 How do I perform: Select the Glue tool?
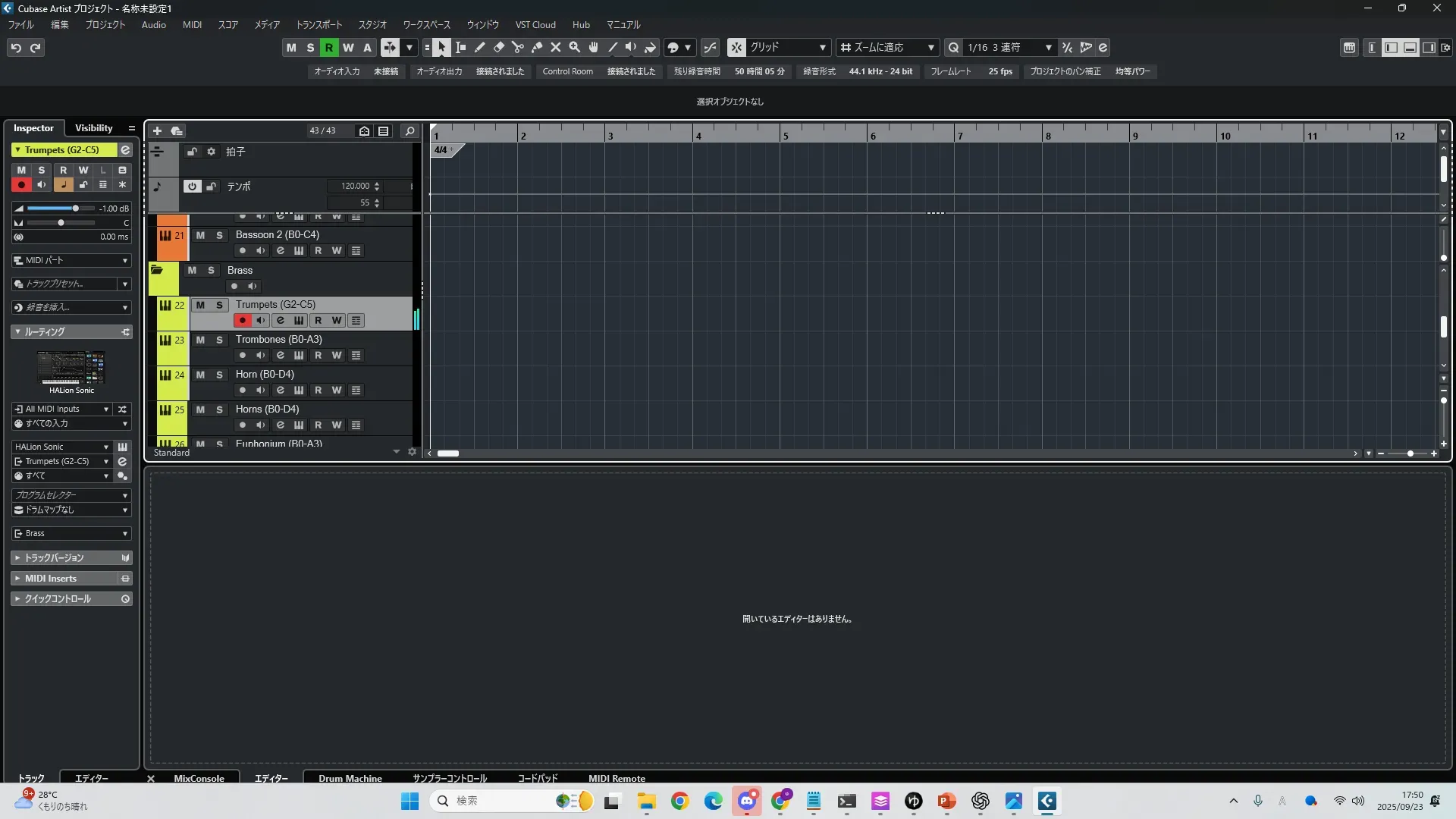tap(537, 47)
